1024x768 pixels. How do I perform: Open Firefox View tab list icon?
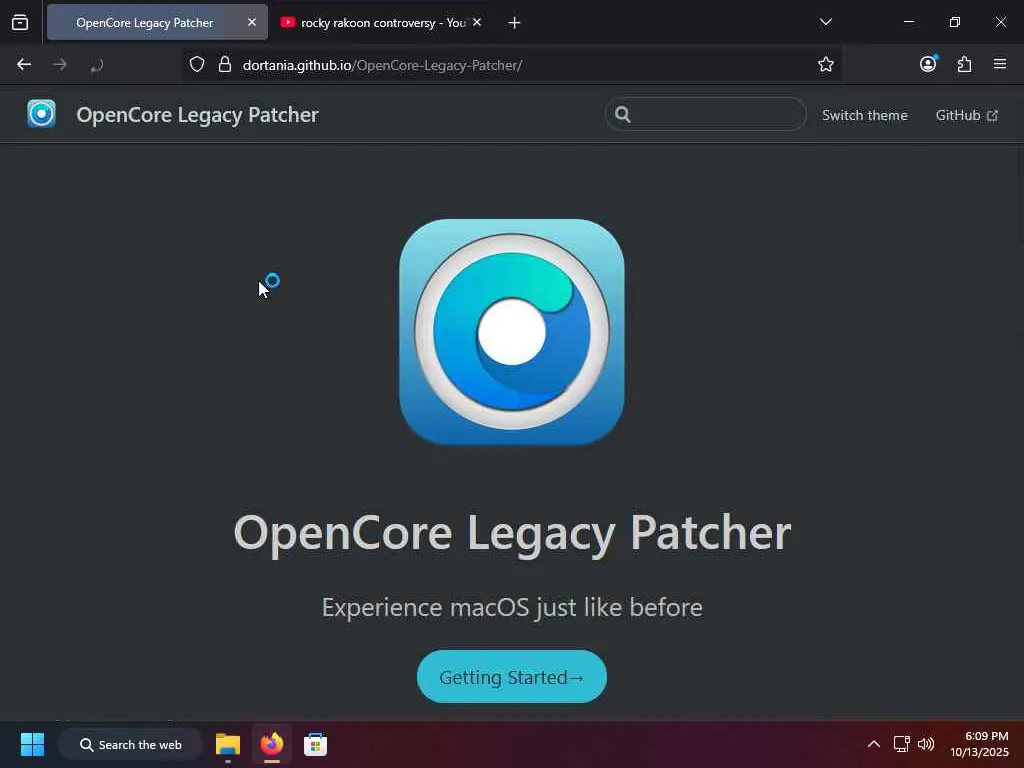[20, 22]
